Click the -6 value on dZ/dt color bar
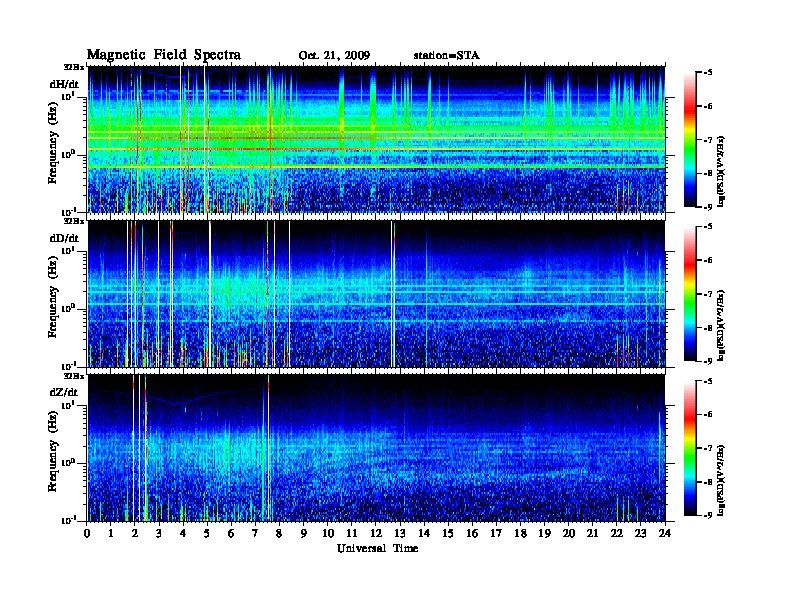This screenshot has height=612, width=792. (x=708, y=415)
